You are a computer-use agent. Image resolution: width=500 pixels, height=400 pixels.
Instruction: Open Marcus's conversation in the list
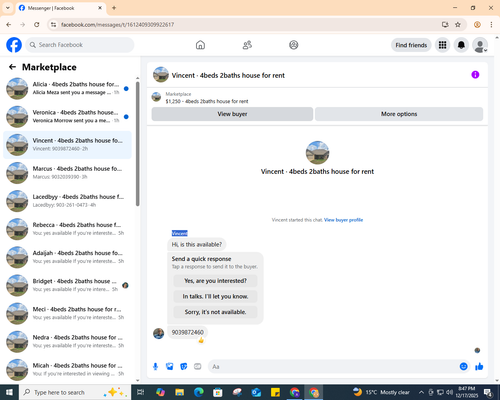(67, 173)
